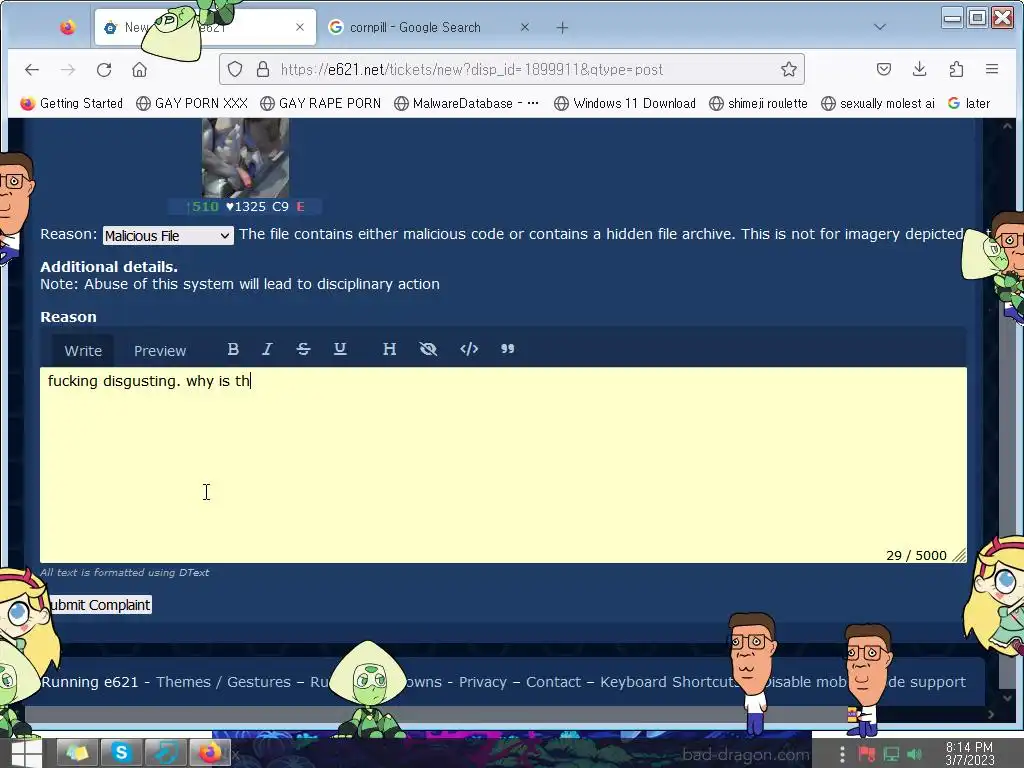Bookmark this page with the star
This screenshot has height=768, width=1024.
(788, 69)
